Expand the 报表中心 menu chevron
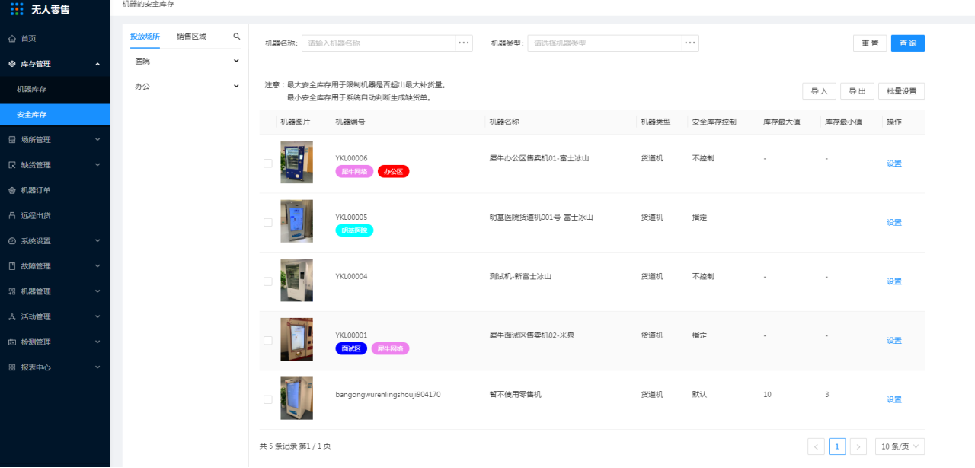The image size is (975, 468). point(98,367)
